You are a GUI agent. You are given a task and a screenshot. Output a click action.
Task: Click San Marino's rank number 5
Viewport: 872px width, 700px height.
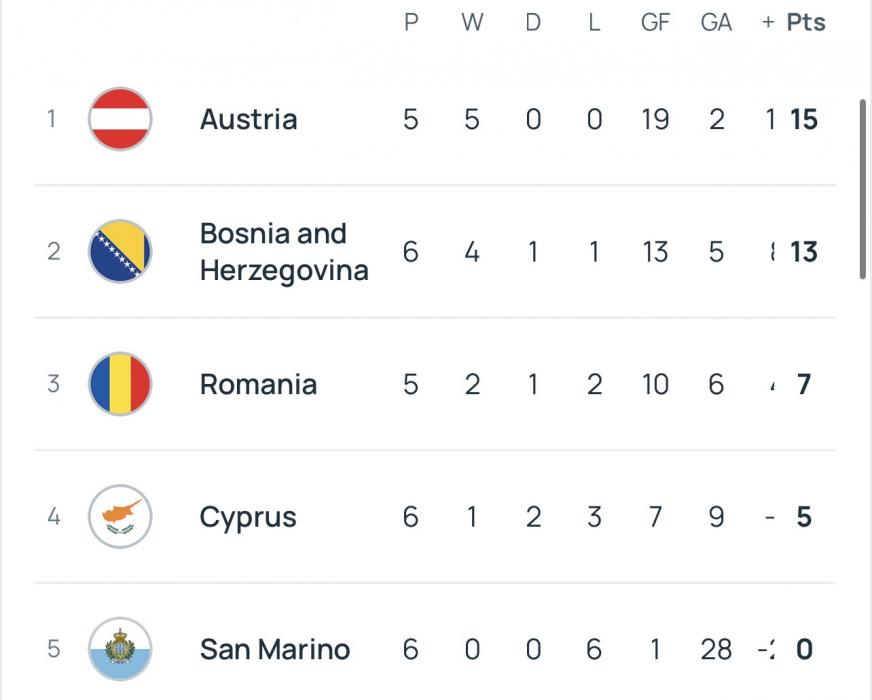(53, 649)
